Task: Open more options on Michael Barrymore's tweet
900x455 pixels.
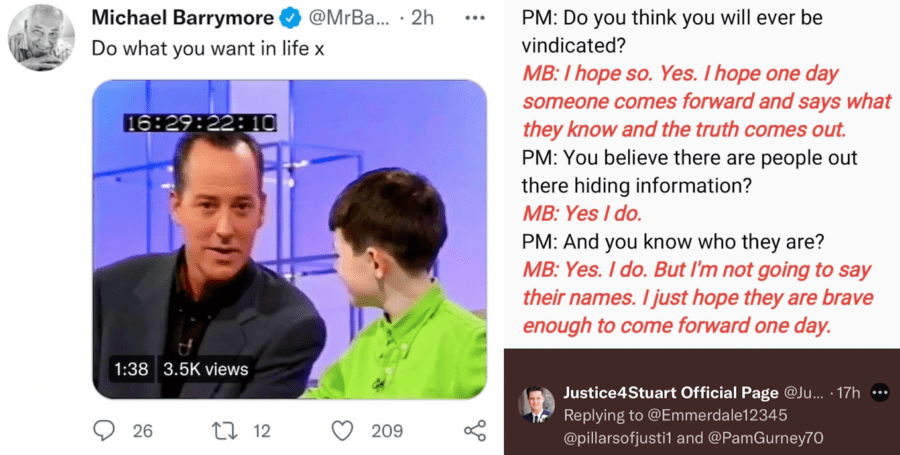Action: coord(475,19)
